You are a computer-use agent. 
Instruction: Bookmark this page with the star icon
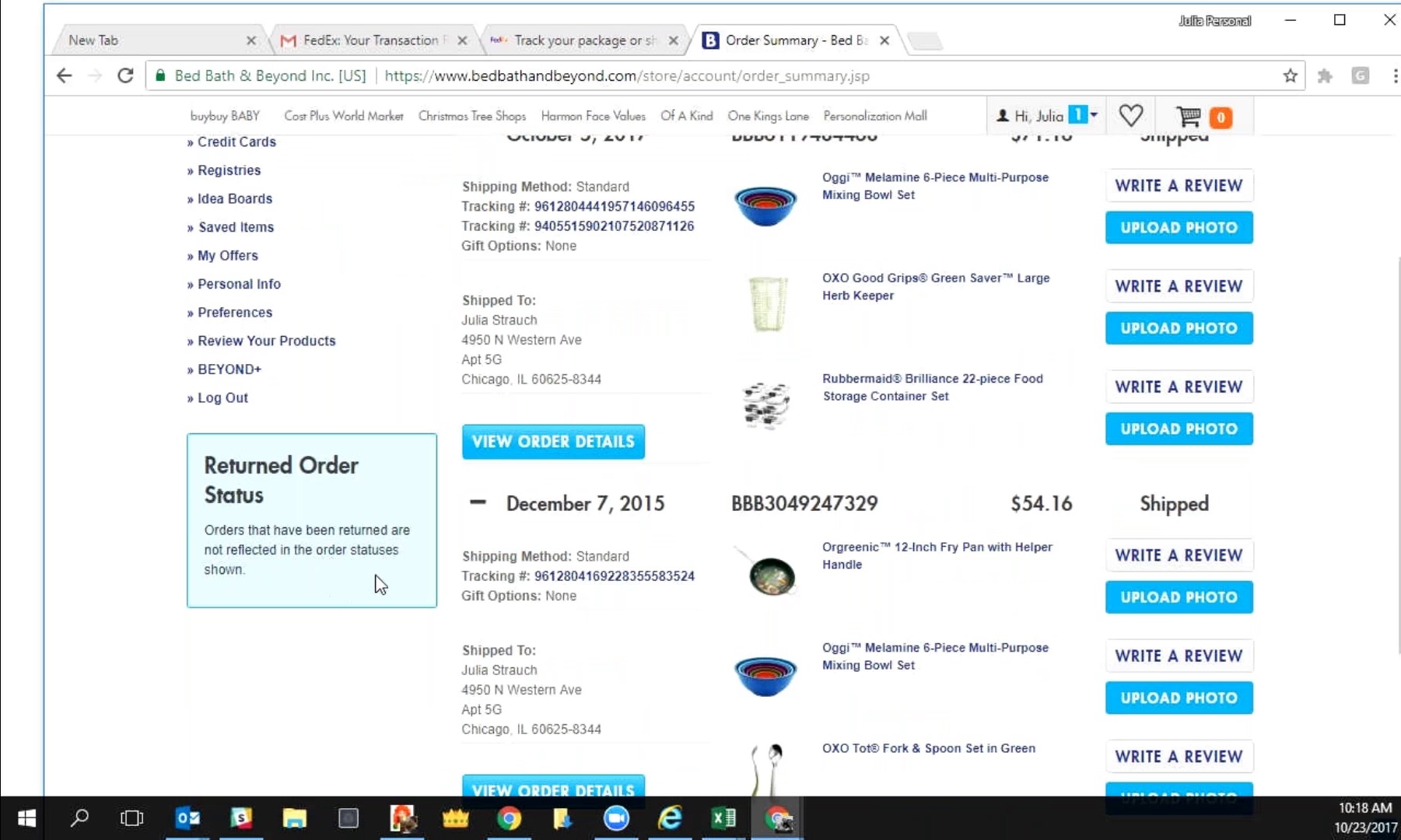[x=1291, y=75]
